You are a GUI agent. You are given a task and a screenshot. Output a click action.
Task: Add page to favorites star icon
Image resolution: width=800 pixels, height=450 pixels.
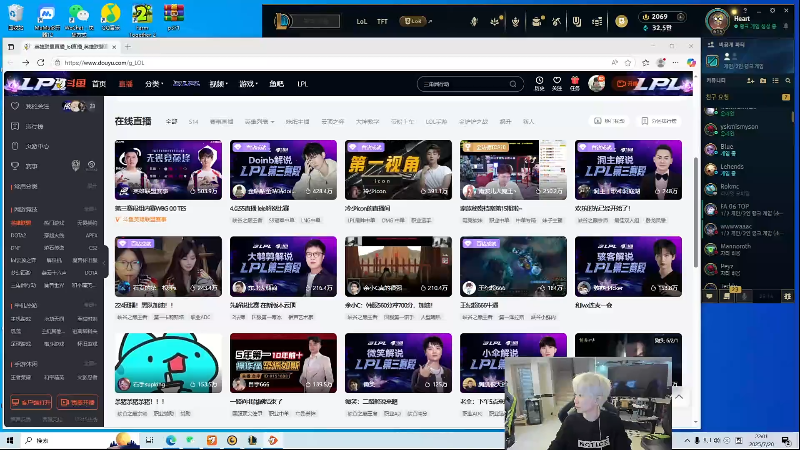coord(628,63)
